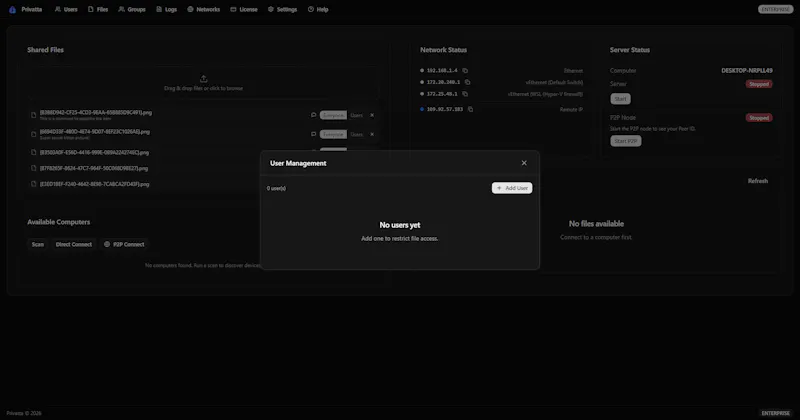Set B388D942 file access to Users
Viewport: 800px width, 420px height.
356,115
